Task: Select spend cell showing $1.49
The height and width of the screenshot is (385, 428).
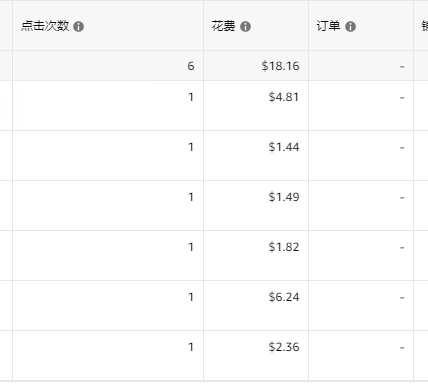Action: point(256,206)
